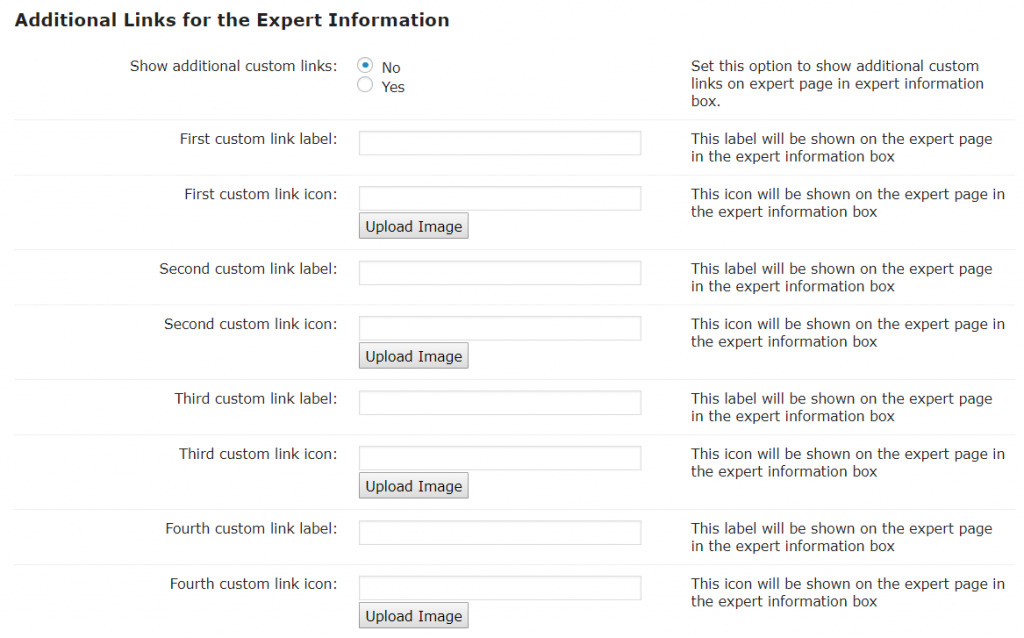Focus the Fourth custom link icon field
Screen dimensions: 1024x638
pyautogui.click(x=499, y=588)
